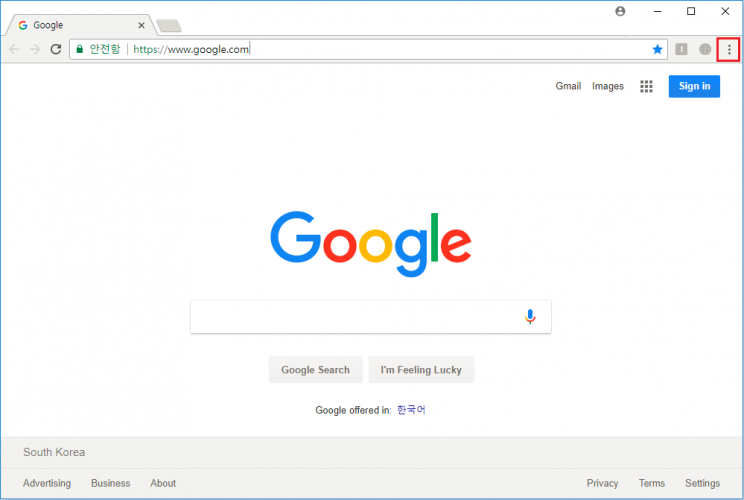Screen dimensions: 744x500
Task: Open the Gmail link
Action: pos(568,86)
